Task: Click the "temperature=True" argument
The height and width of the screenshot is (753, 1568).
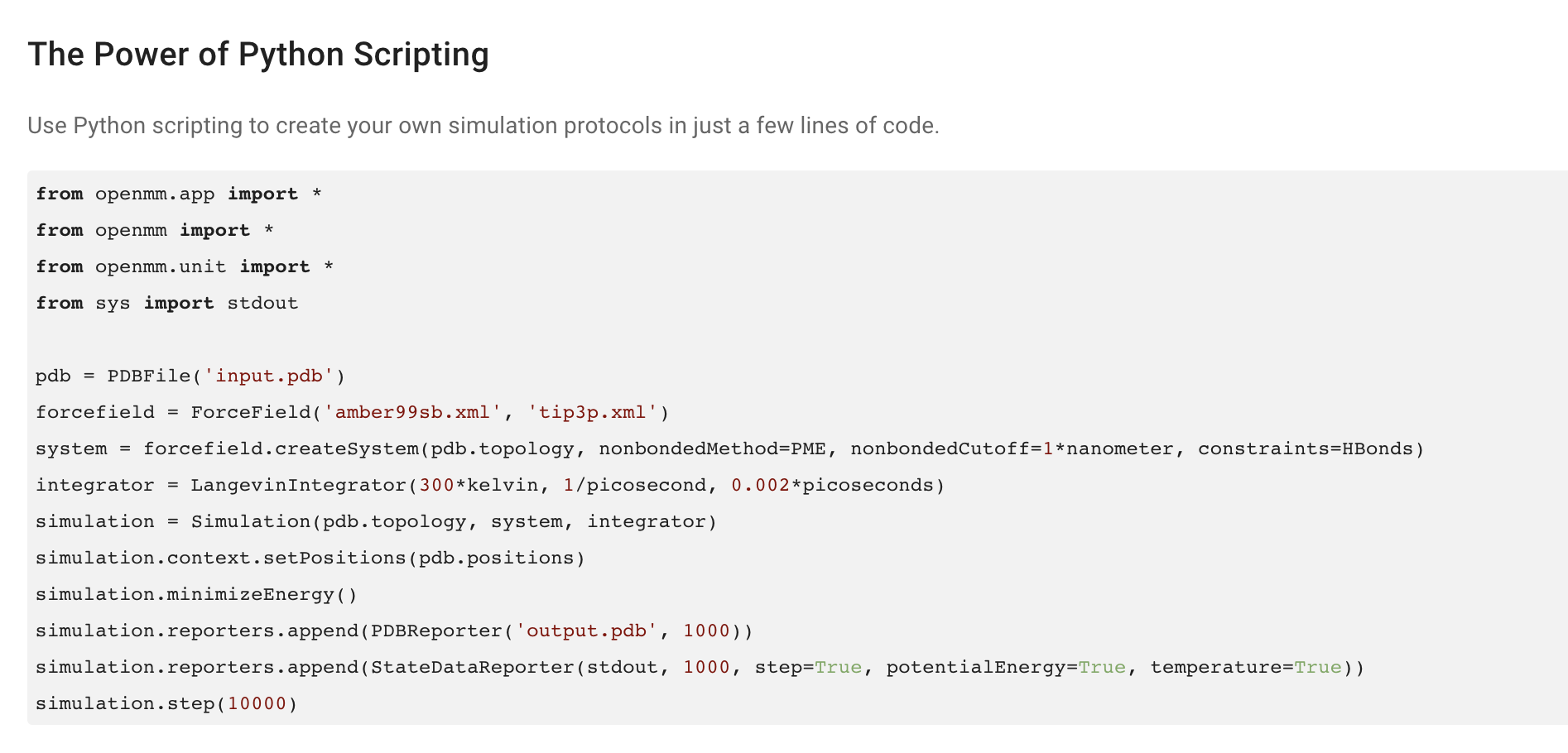Action: click(1245, 668)
